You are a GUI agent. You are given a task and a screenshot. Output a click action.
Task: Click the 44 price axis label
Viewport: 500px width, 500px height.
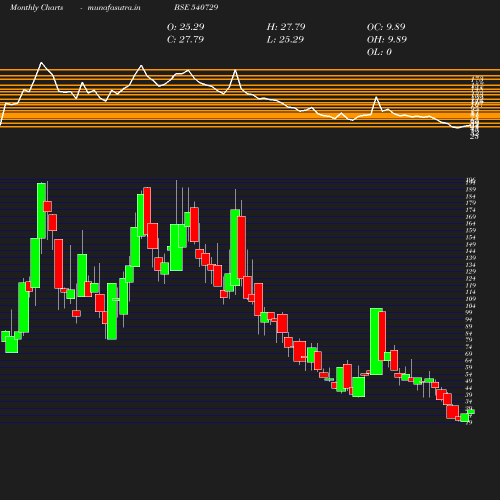point(469,388)
